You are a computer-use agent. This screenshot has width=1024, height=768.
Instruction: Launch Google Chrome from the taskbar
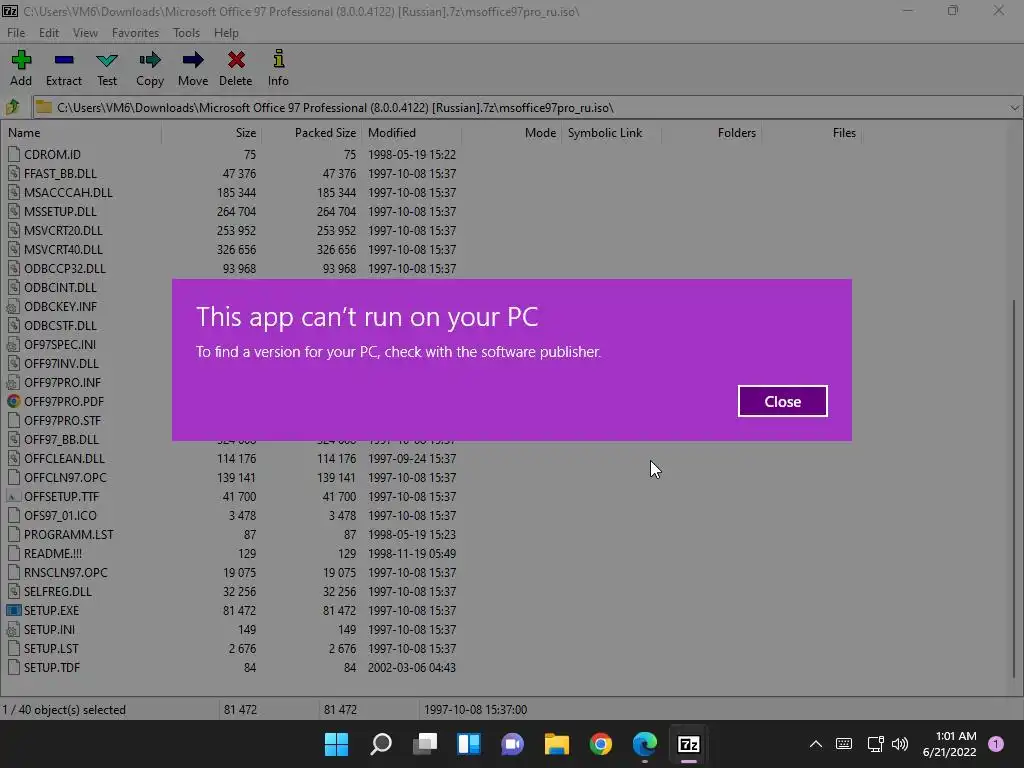[x=601, y=744]
